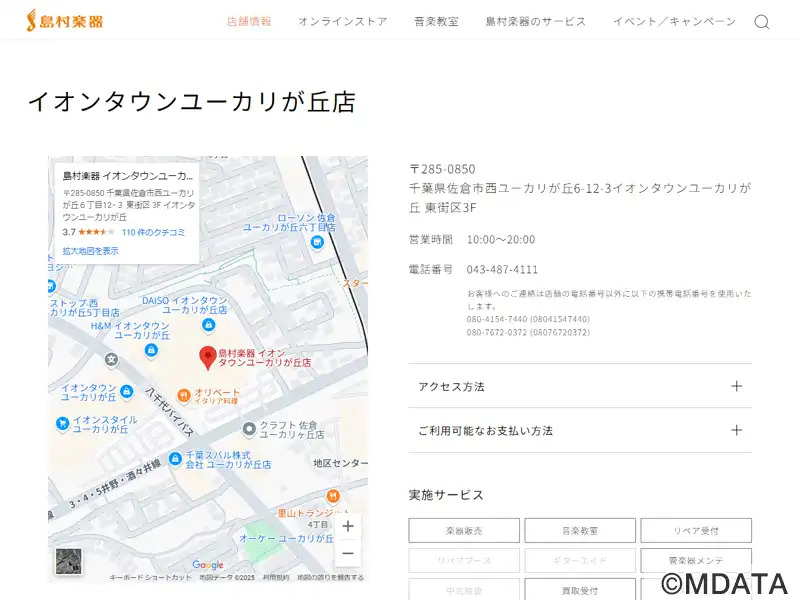Image resolution: width=800 pixels, height=600 pixels.
Task: Click the 買取受付 service button
Action: 580,590
